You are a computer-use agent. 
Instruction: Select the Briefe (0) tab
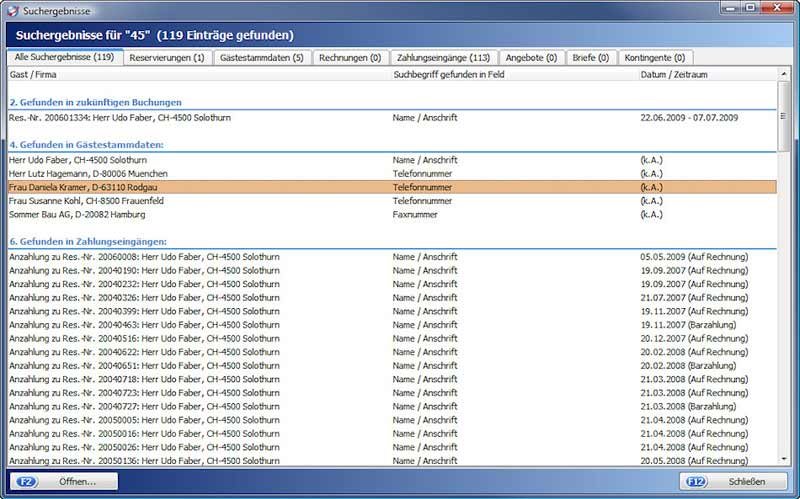[591, 58]
